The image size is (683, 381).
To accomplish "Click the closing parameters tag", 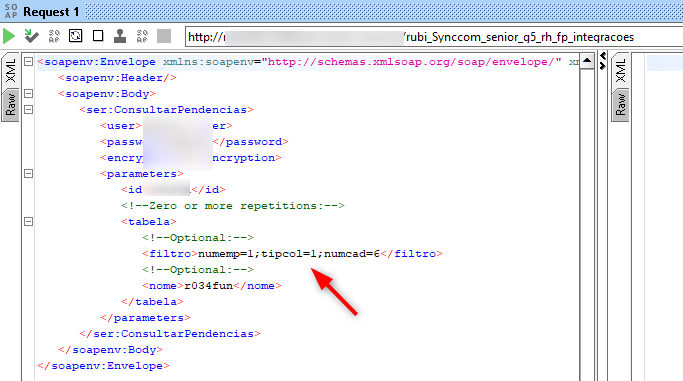I will pyautogui.click(x=145, y=318).
